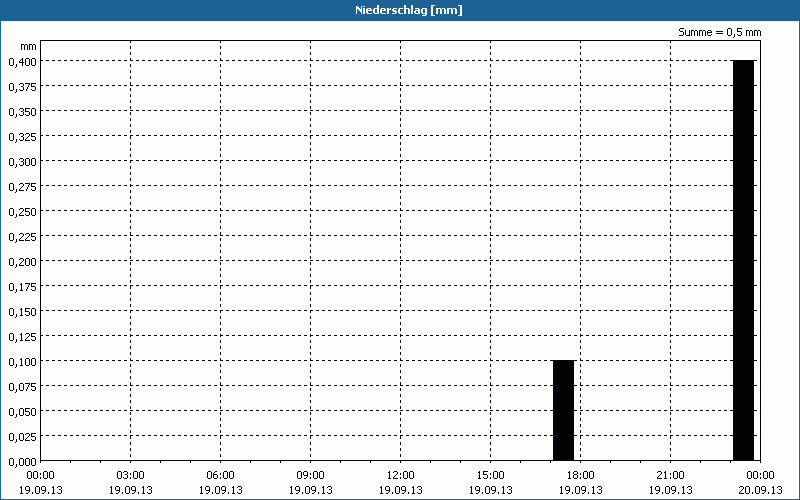This screenshot has height=500, width=800.
Task: Click the "21:00" time axis label
Action: 670,475
